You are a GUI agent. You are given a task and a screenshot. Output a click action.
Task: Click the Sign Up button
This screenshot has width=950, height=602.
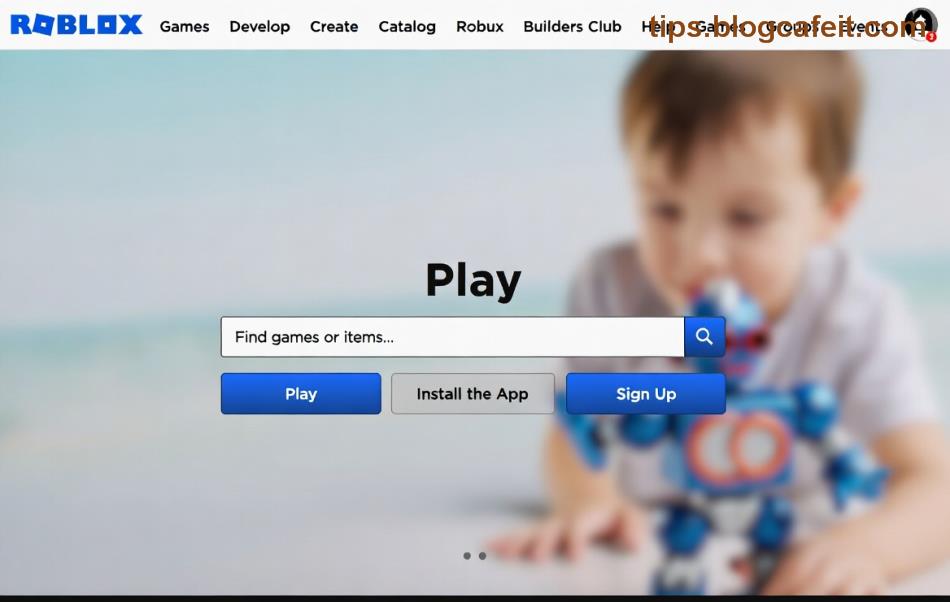646,394
